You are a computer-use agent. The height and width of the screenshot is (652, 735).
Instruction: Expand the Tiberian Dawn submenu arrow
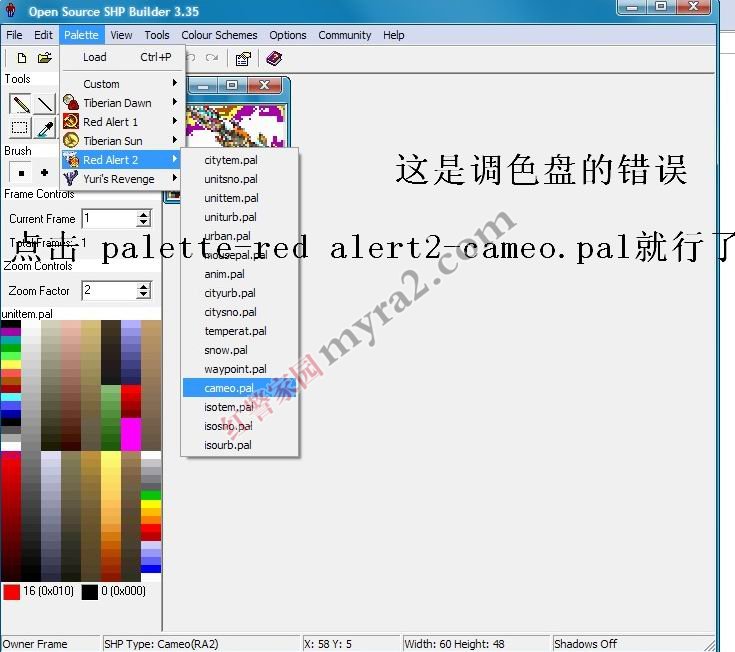174,102
